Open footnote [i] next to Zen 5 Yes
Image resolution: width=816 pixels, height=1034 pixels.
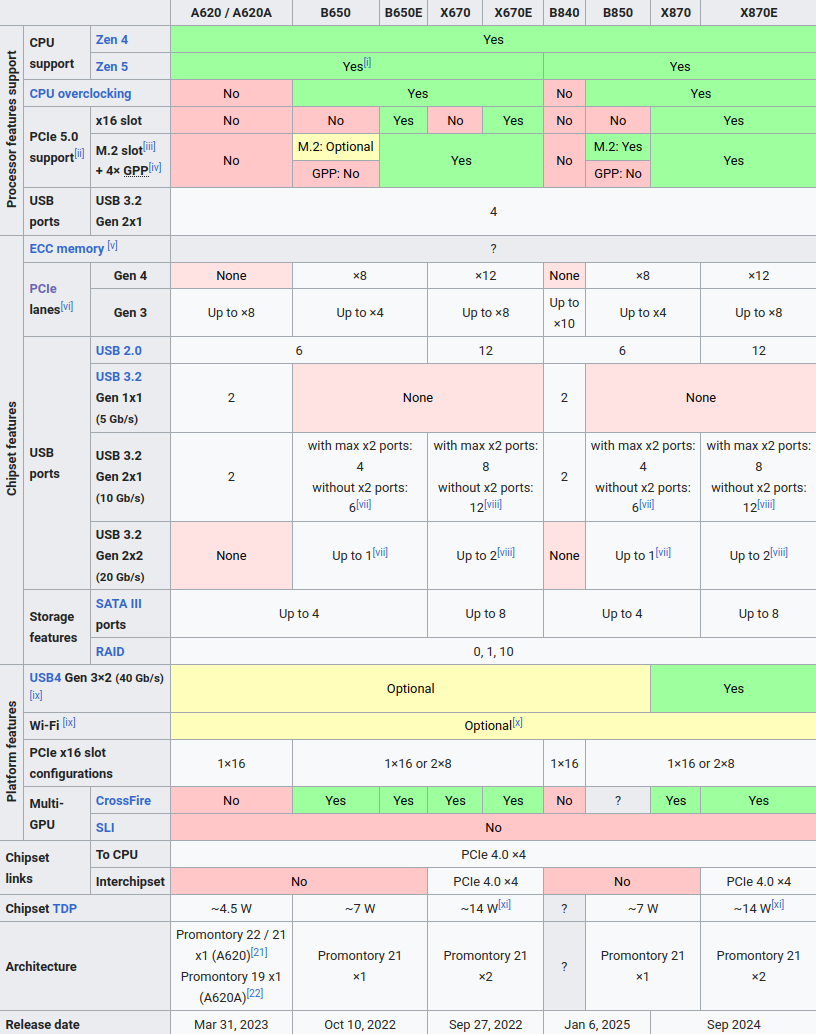pyautogui.click(x=367, y=63)
